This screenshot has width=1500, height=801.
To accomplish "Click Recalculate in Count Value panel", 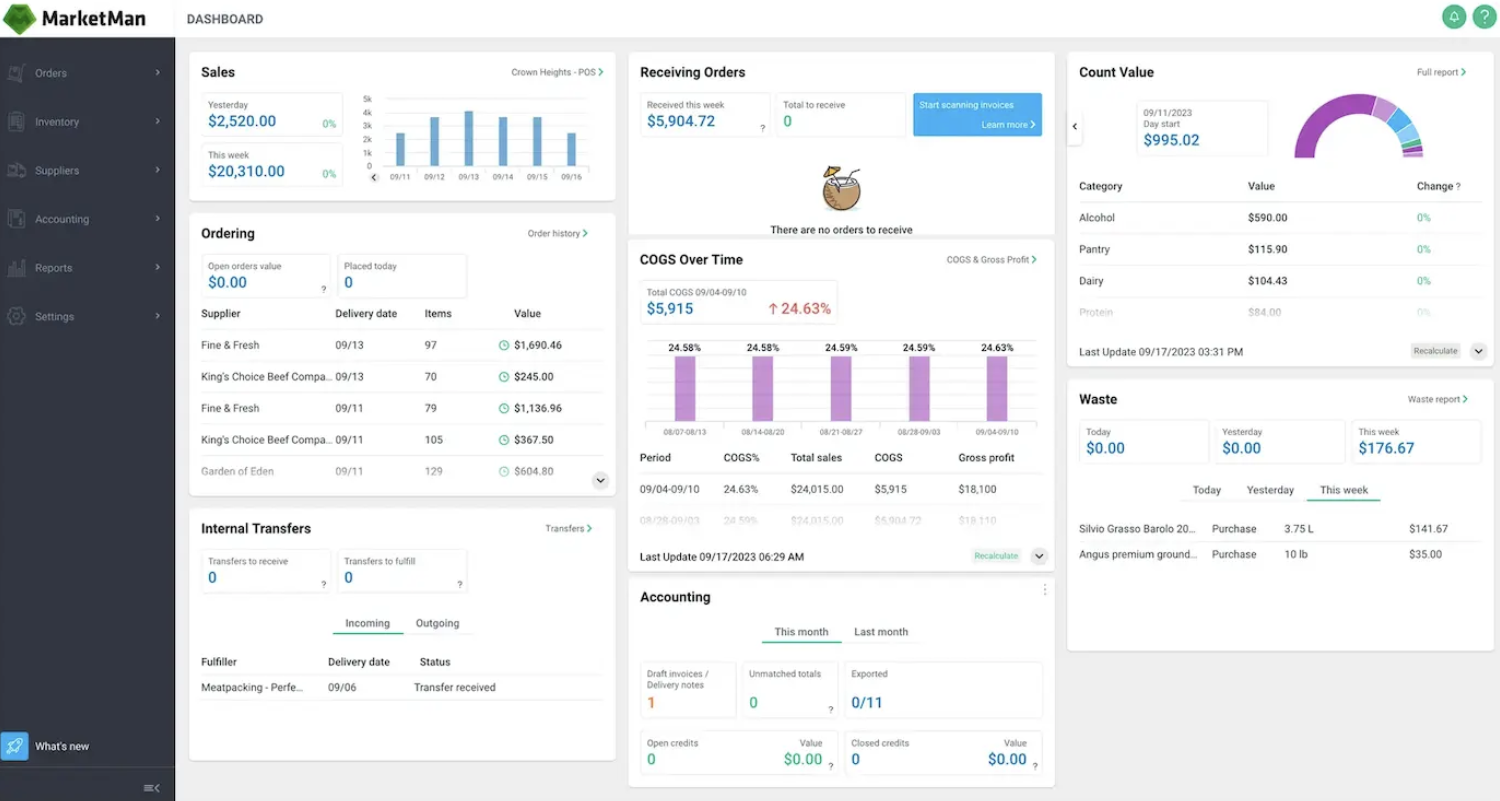I will tap(1435, 351).
